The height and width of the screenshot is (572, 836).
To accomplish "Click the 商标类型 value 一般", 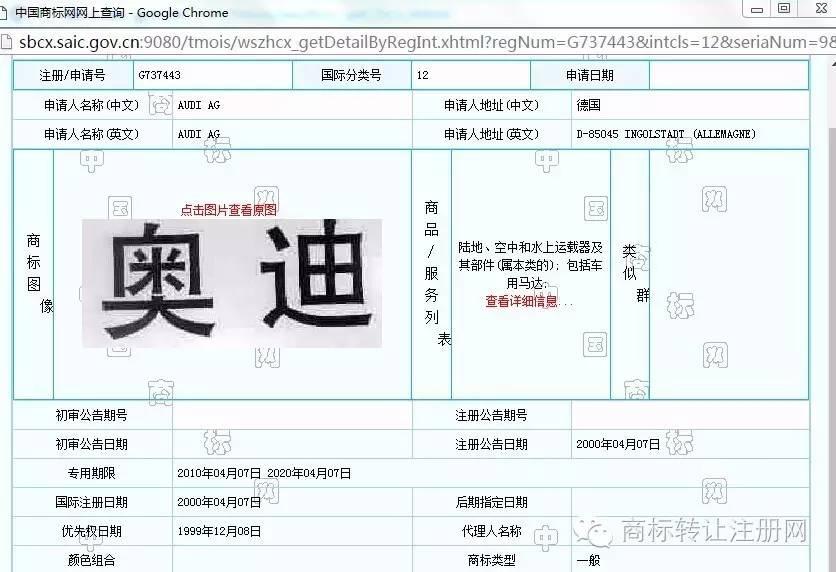I will pos(588,560).
